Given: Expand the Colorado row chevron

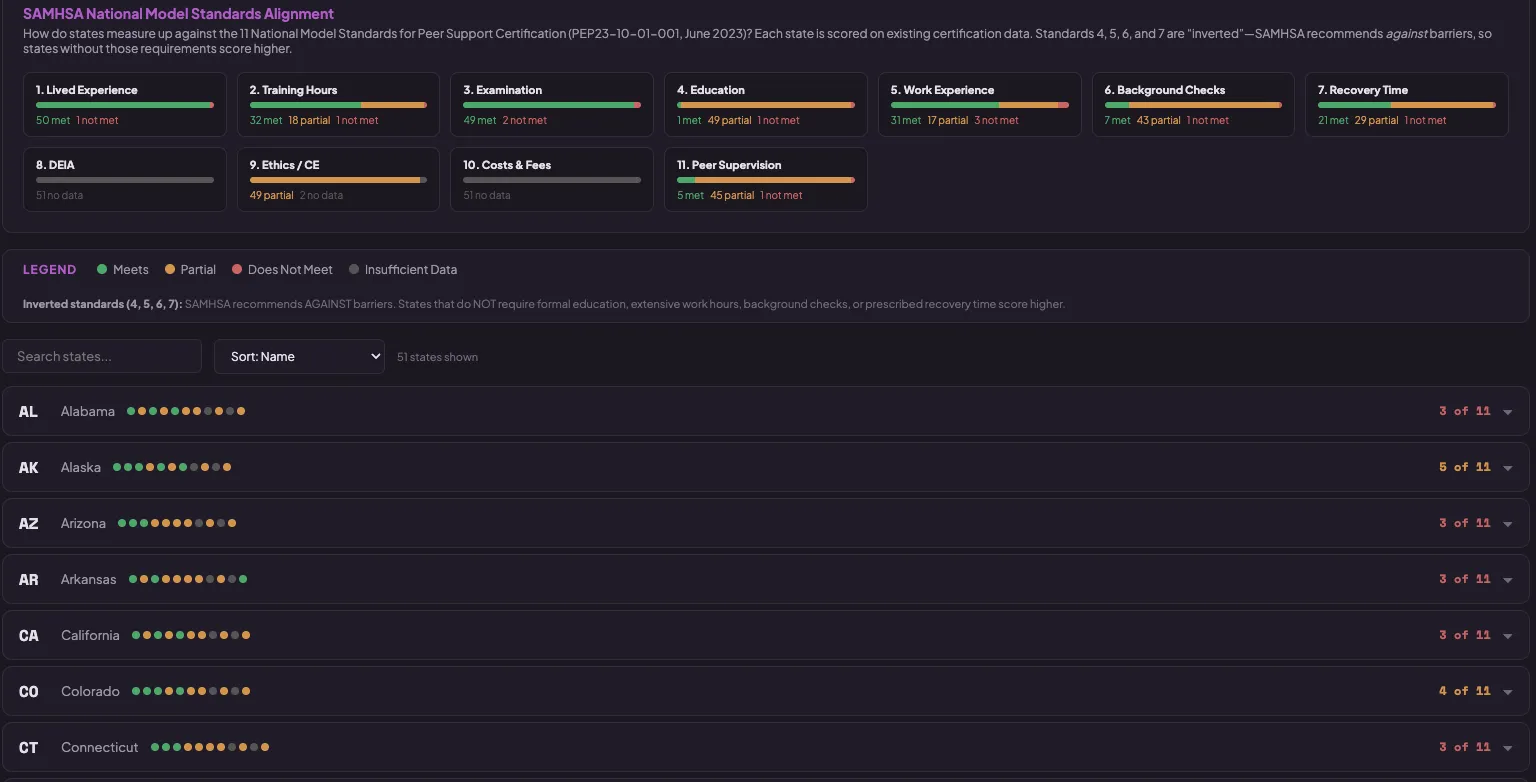Looking at the screenshot, I should click(x=1508, y=692).
